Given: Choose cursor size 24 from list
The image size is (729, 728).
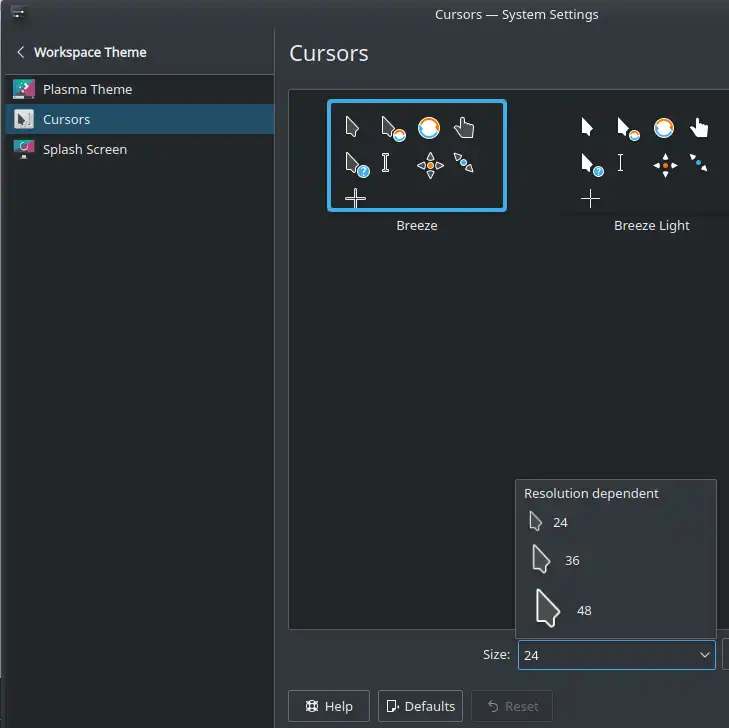Looking at the screenshot, I should 616,522.
